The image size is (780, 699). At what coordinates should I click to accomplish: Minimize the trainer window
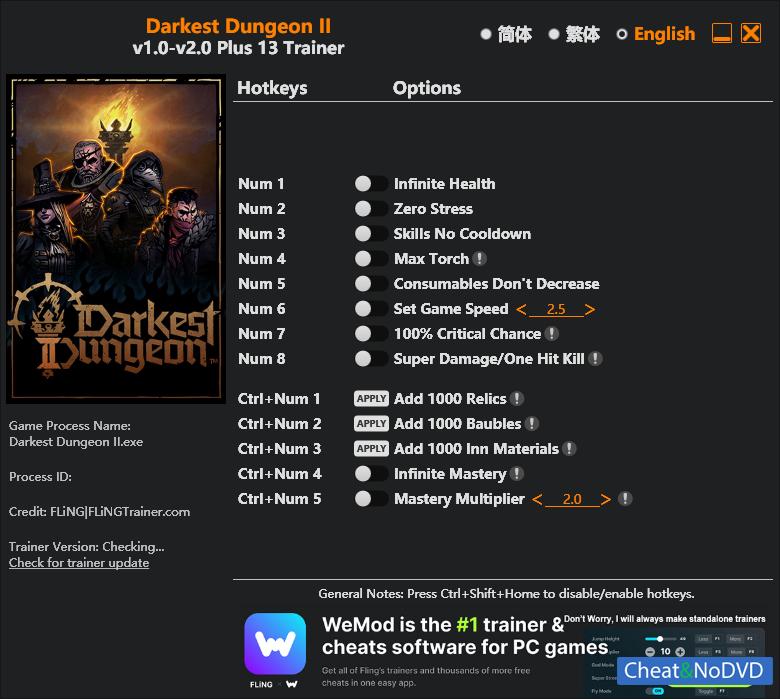coord(722,33)
